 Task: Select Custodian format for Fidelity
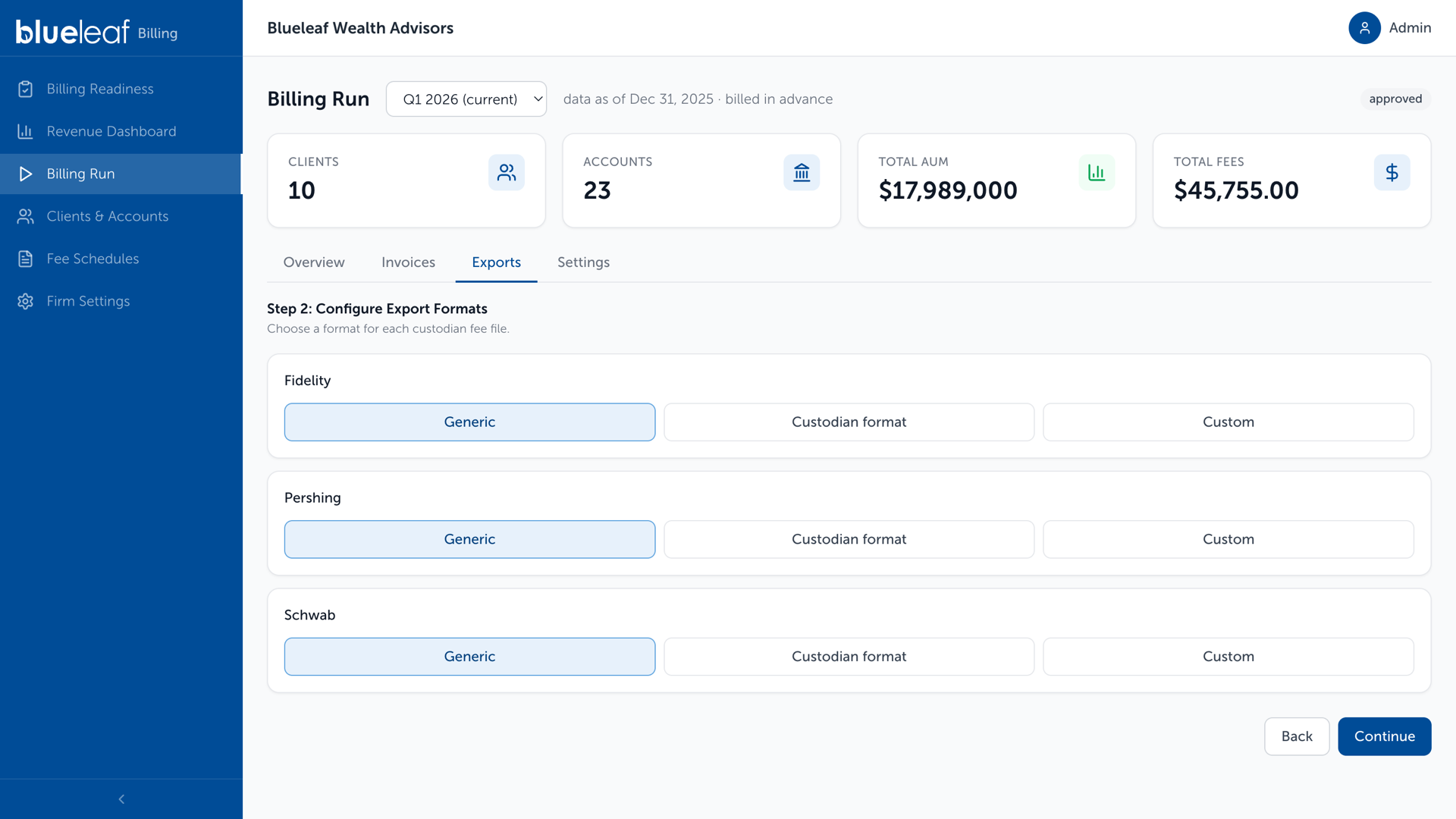[x=849, y=422]
